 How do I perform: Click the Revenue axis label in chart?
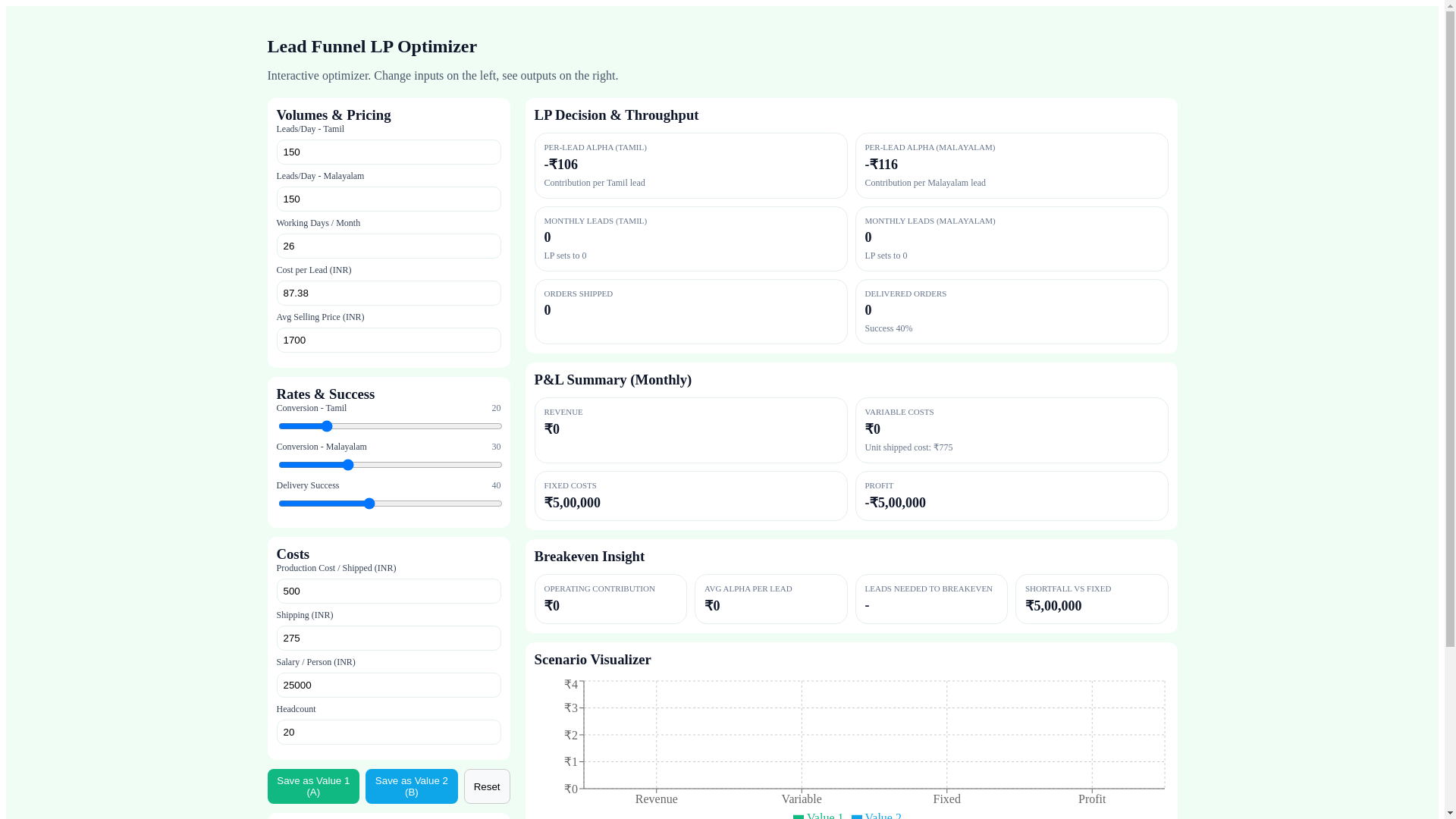[x=657, y=799]
